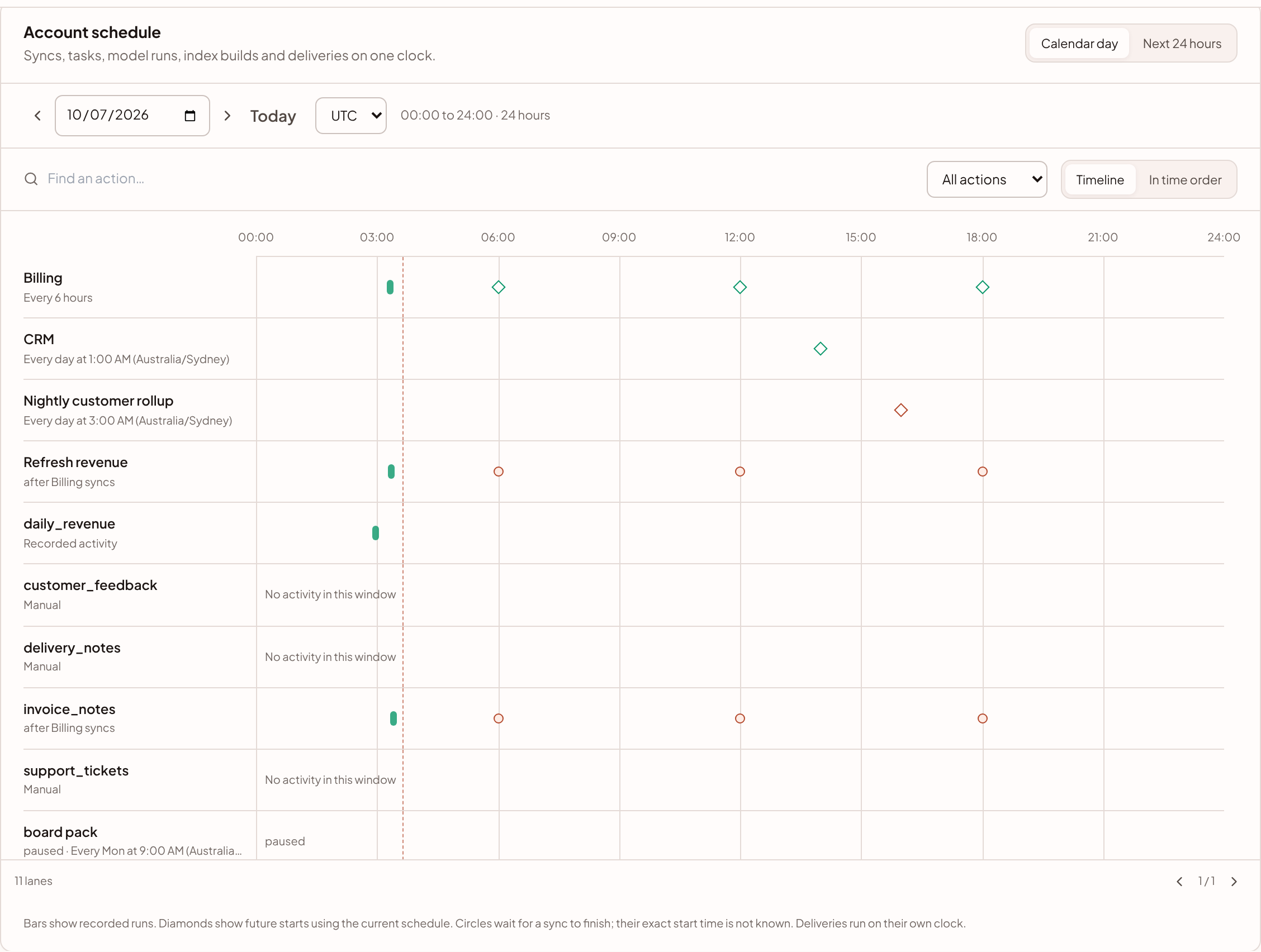Viewport: 1261px width, 952px height.
Task: Click Refresh revenue recorded run bar
Action: pos(391,472)
